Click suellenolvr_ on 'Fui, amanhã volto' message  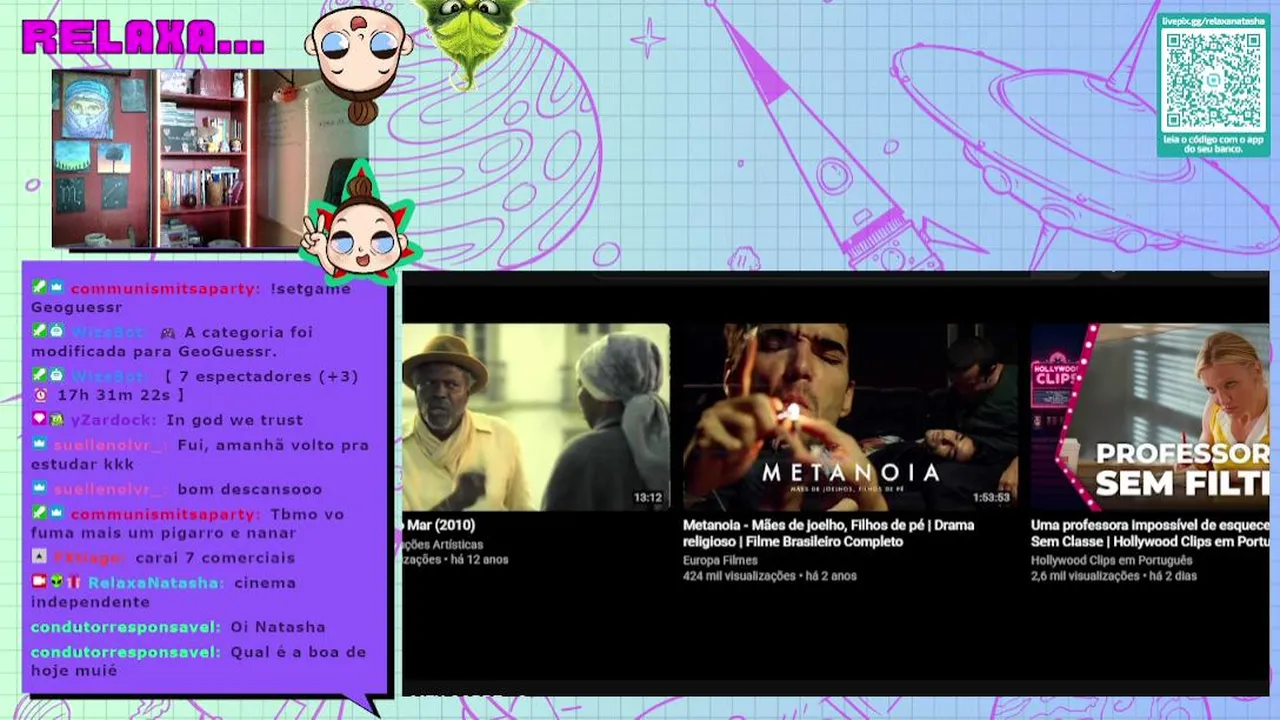coord(111,445)
